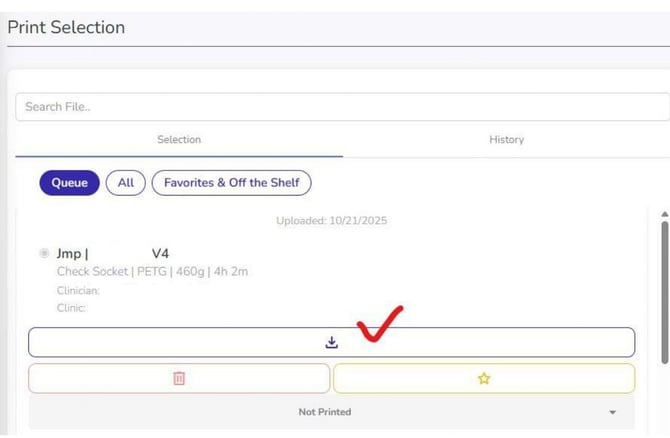Viewport: 670px width, 438px height.
Task: Click the scrollbar up arrow
Action: click(x=664, y=214)
